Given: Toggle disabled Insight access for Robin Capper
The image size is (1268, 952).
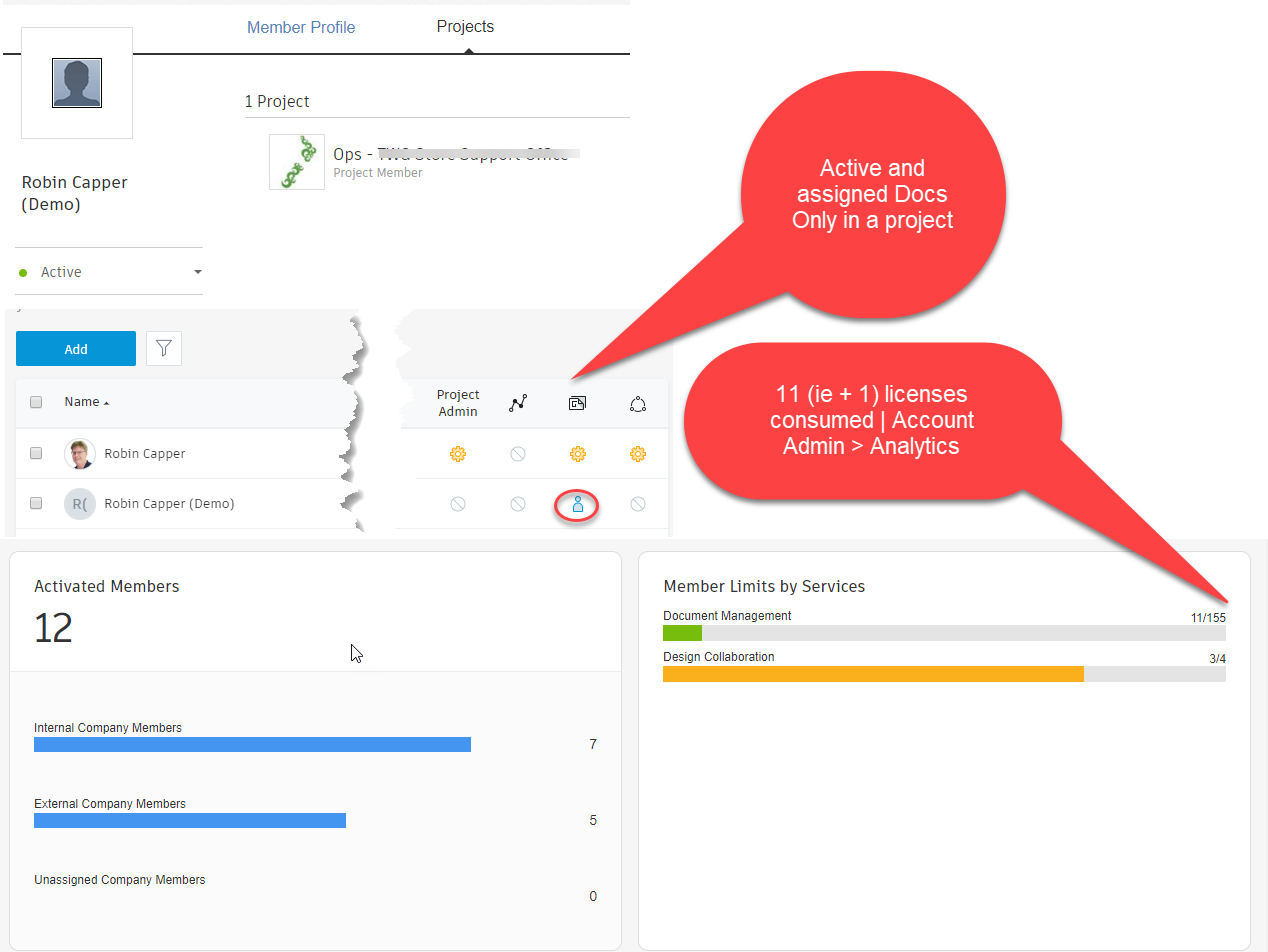Looking at the screenshot, I should [x=518, y=454].
